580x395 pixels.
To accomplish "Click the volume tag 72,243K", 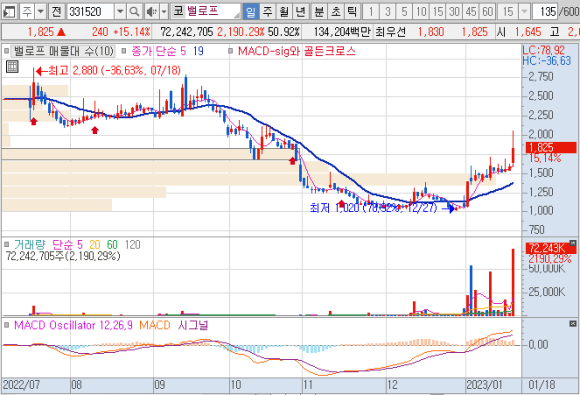I will (x=551, y=248).
